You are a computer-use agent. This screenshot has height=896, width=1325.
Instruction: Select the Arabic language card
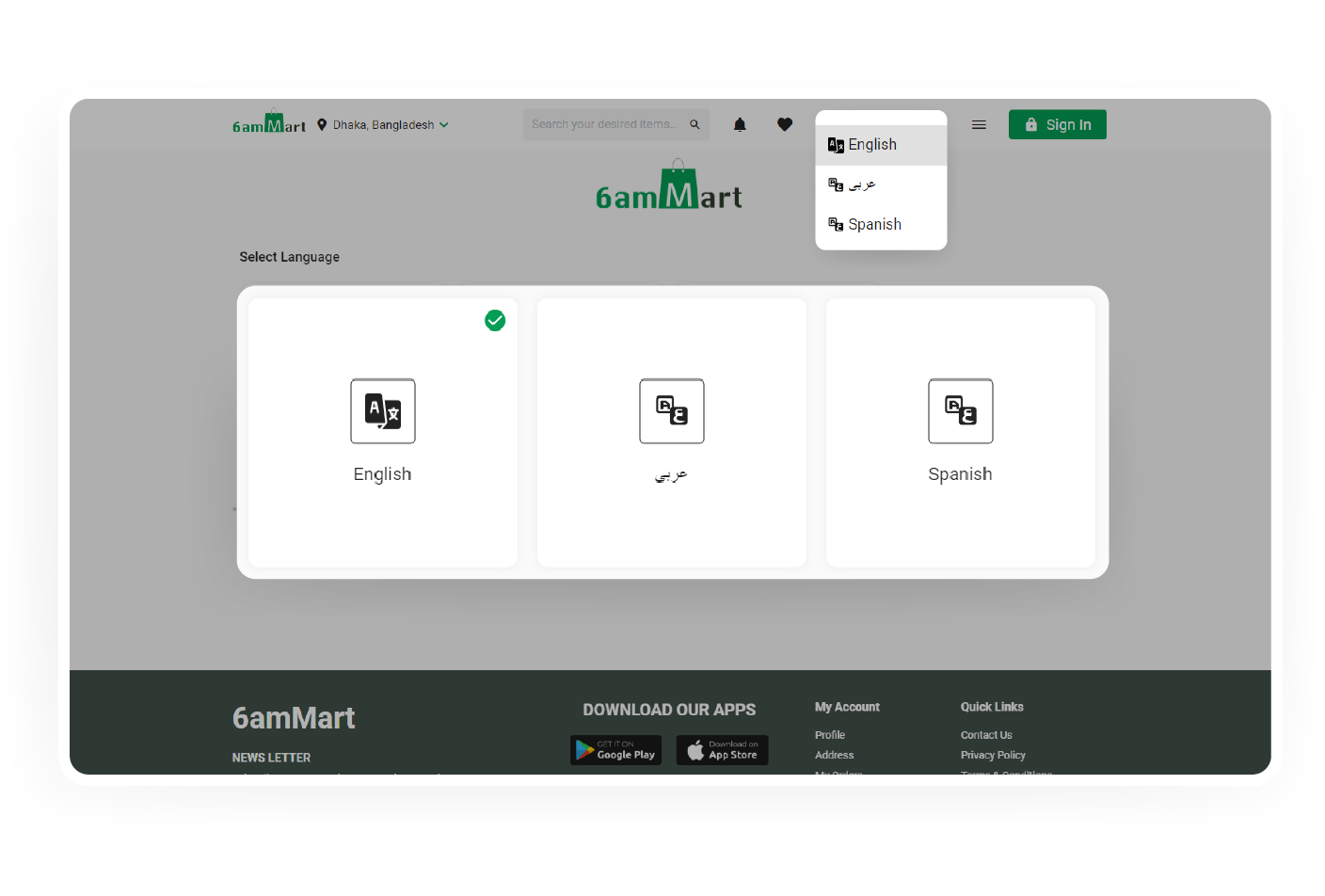[671, 433]
